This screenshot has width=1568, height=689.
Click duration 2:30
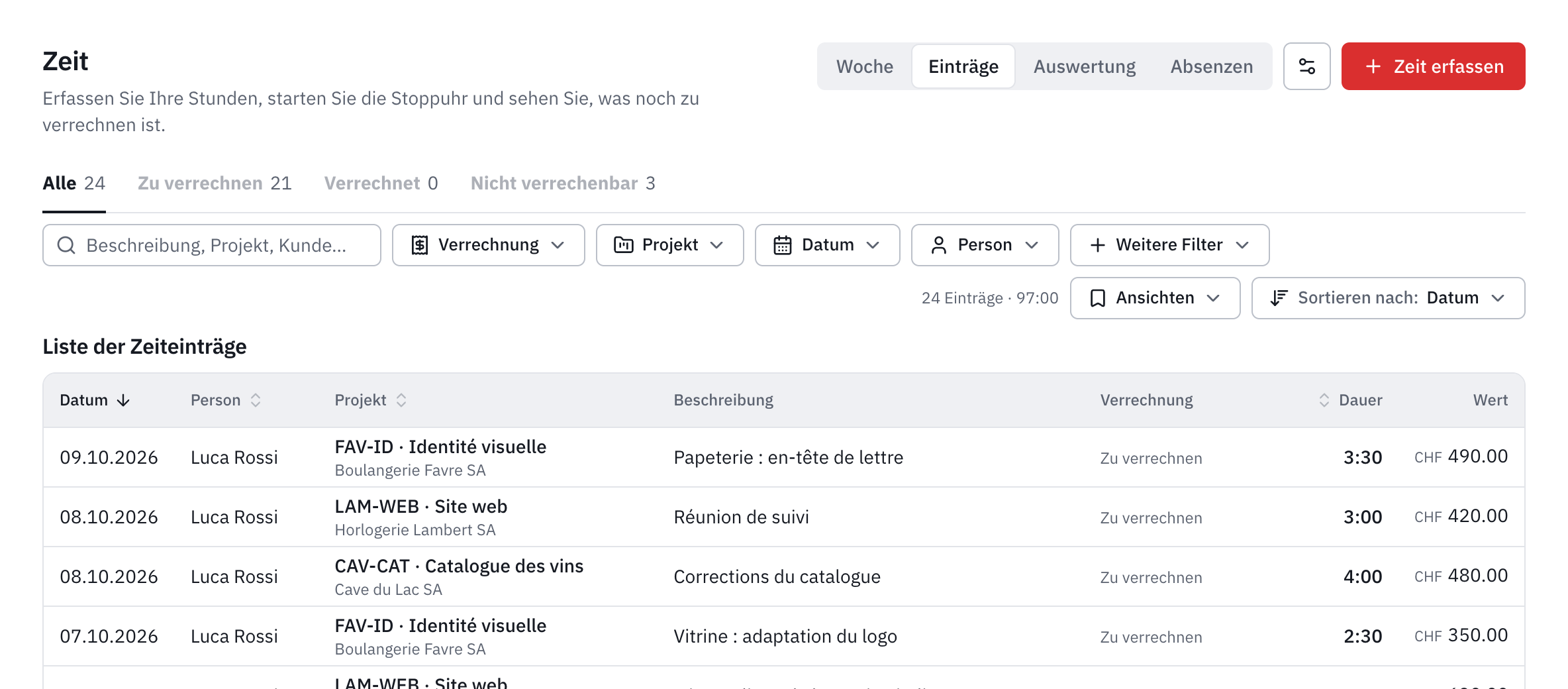1363,637
